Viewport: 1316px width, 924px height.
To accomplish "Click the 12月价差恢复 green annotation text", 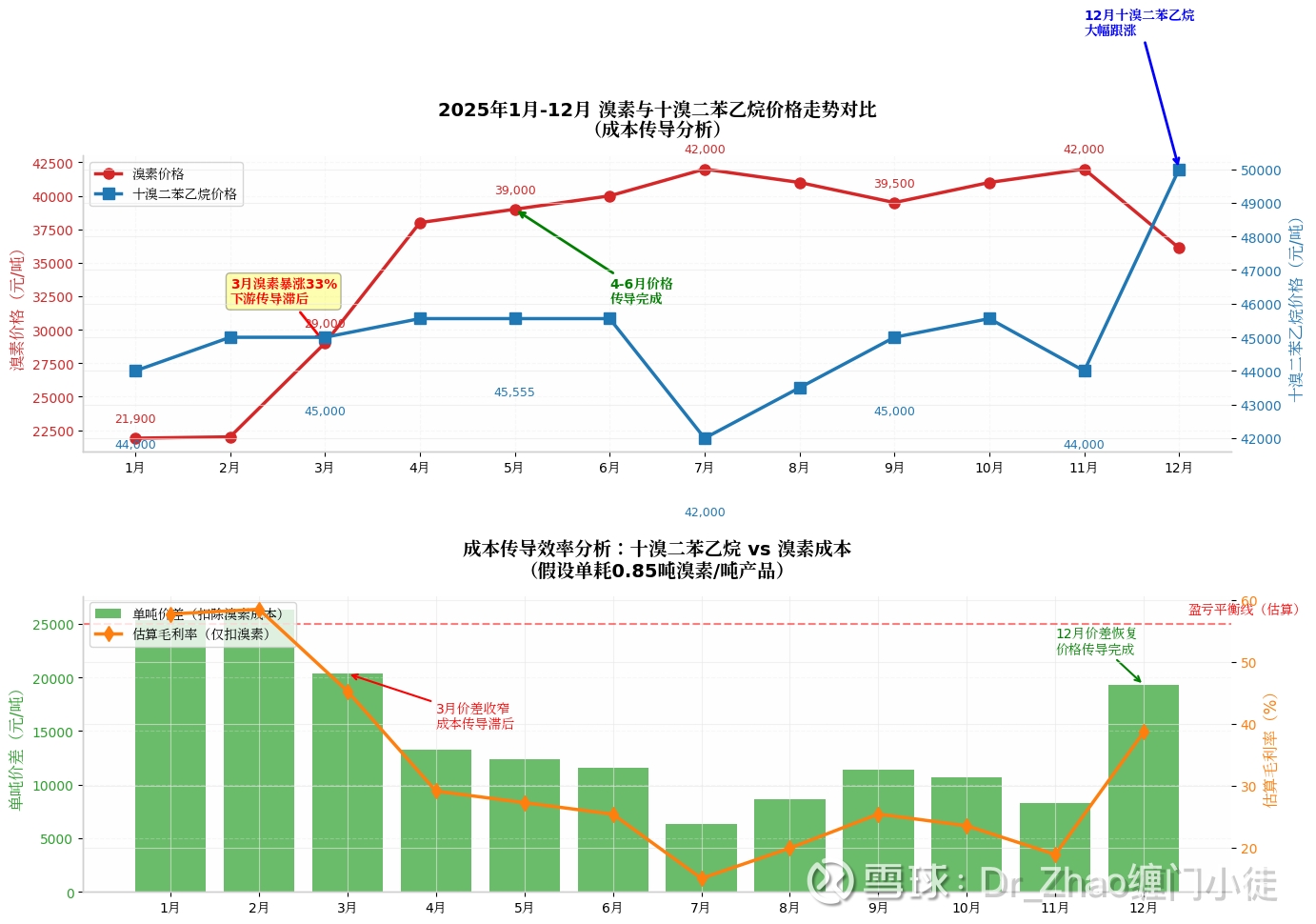I will tap(1096, 641).
